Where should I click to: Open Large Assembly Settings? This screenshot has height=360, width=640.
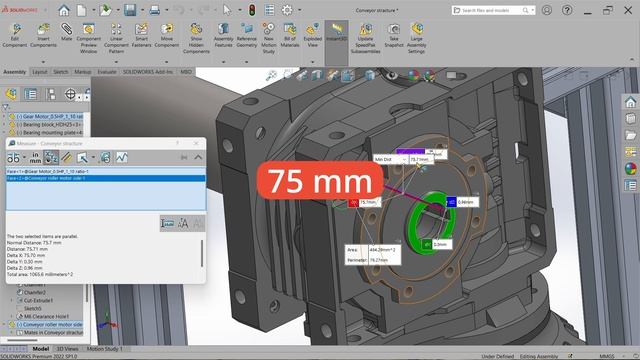coord(416,38)
